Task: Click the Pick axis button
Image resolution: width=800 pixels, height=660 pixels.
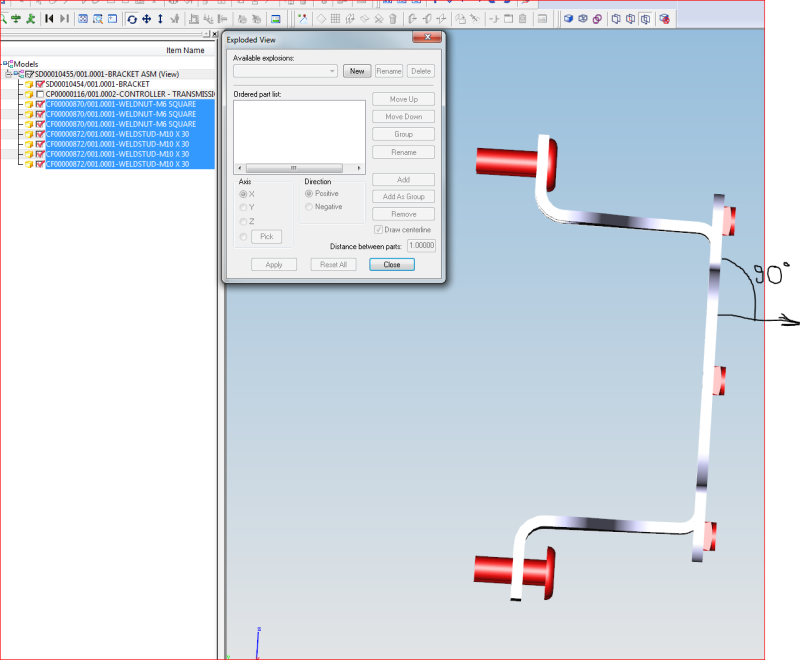Action: coord(266,237)
